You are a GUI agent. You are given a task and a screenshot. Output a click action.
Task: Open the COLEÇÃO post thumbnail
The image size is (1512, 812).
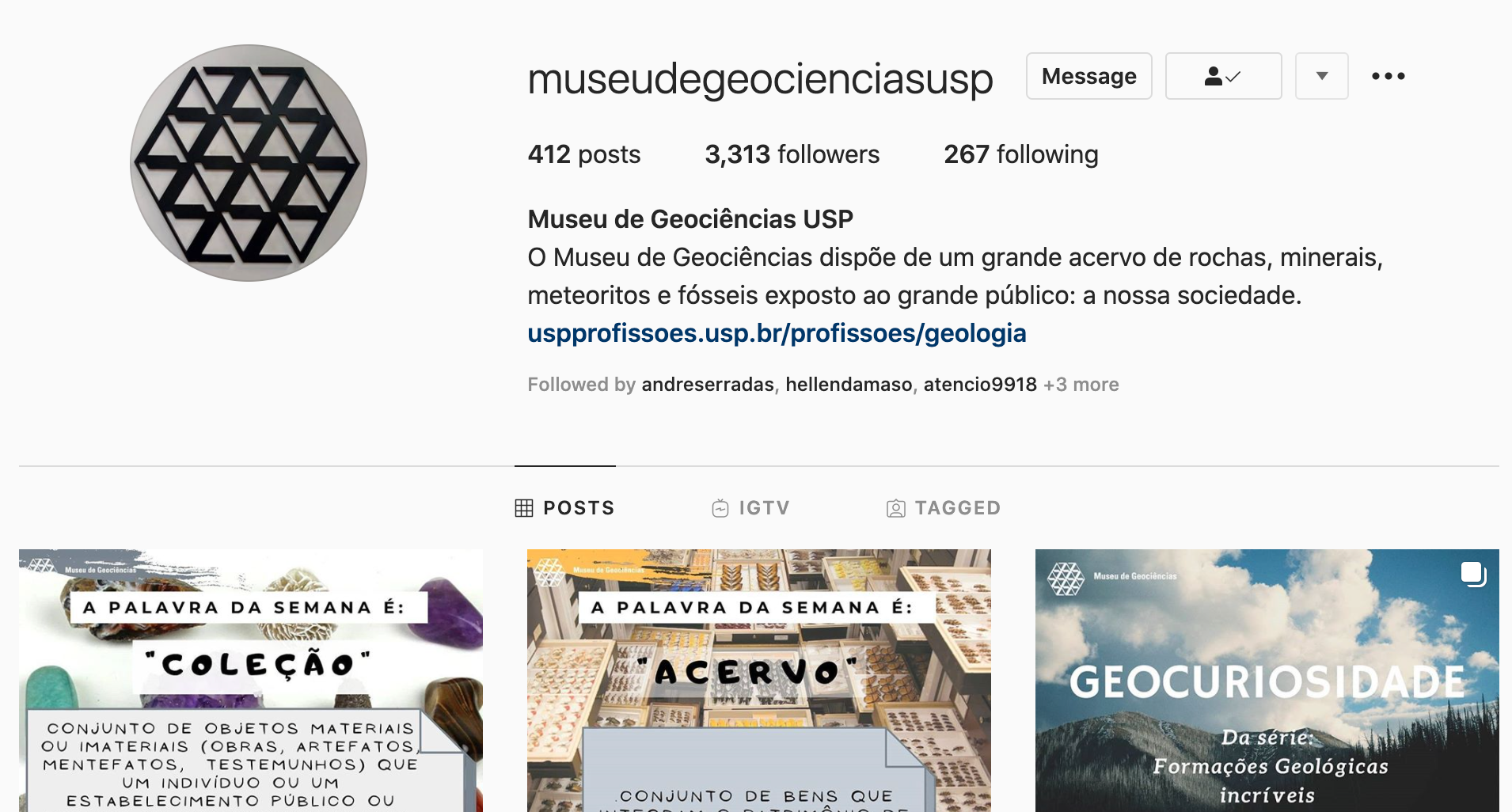click(251, 681)
